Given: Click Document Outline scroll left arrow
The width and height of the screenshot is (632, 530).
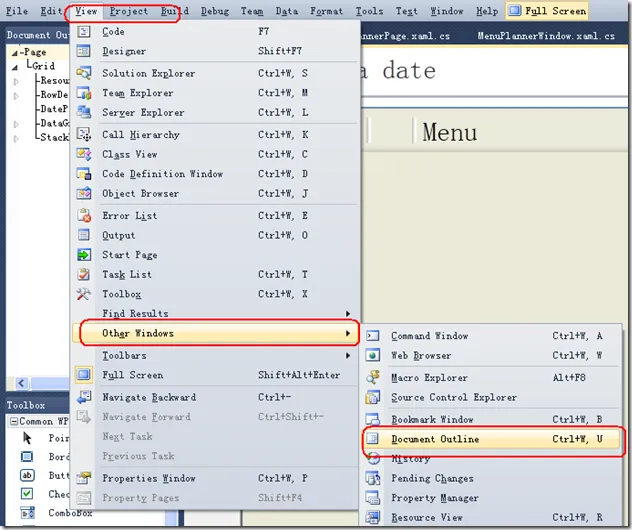Looking at the screenshot, I should [x=22, y=383].
